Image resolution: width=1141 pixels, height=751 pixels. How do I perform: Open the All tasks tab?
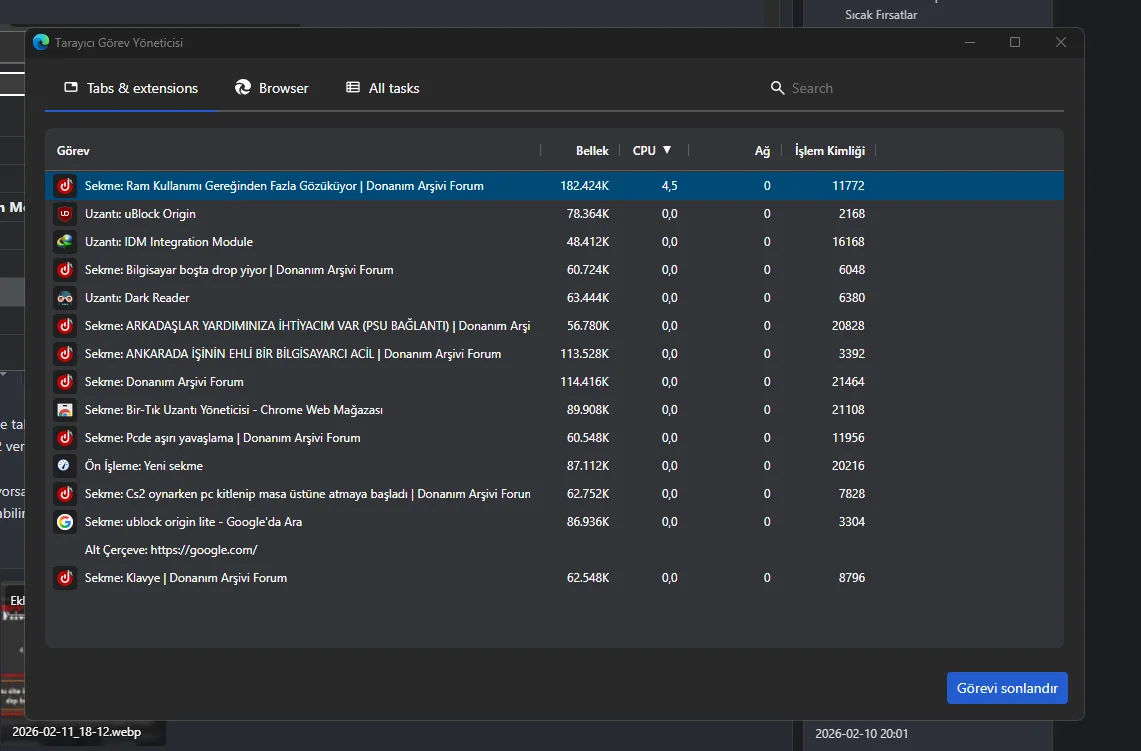click(x=383, y=88)
